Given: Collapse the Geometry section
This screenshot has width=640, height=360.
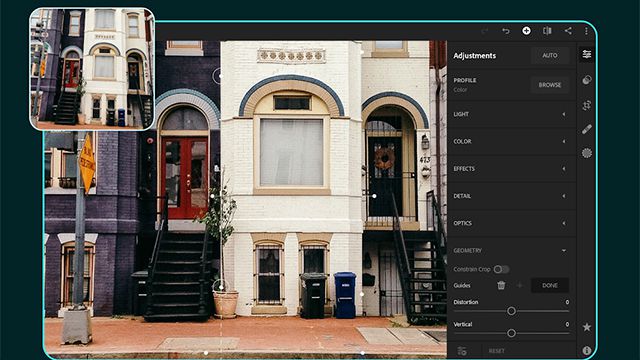Looking at the screenshot, I should (x=511, y=251).
